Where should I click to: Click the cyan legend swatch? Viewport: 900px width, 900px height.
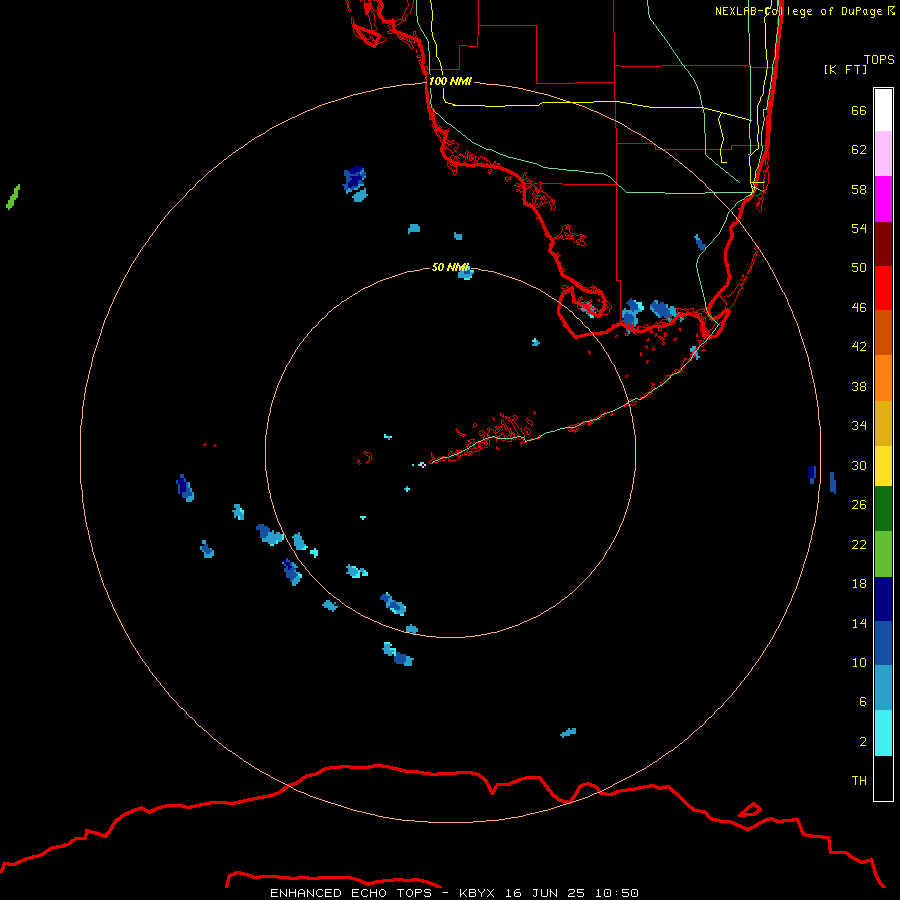(x=883, y=733)
